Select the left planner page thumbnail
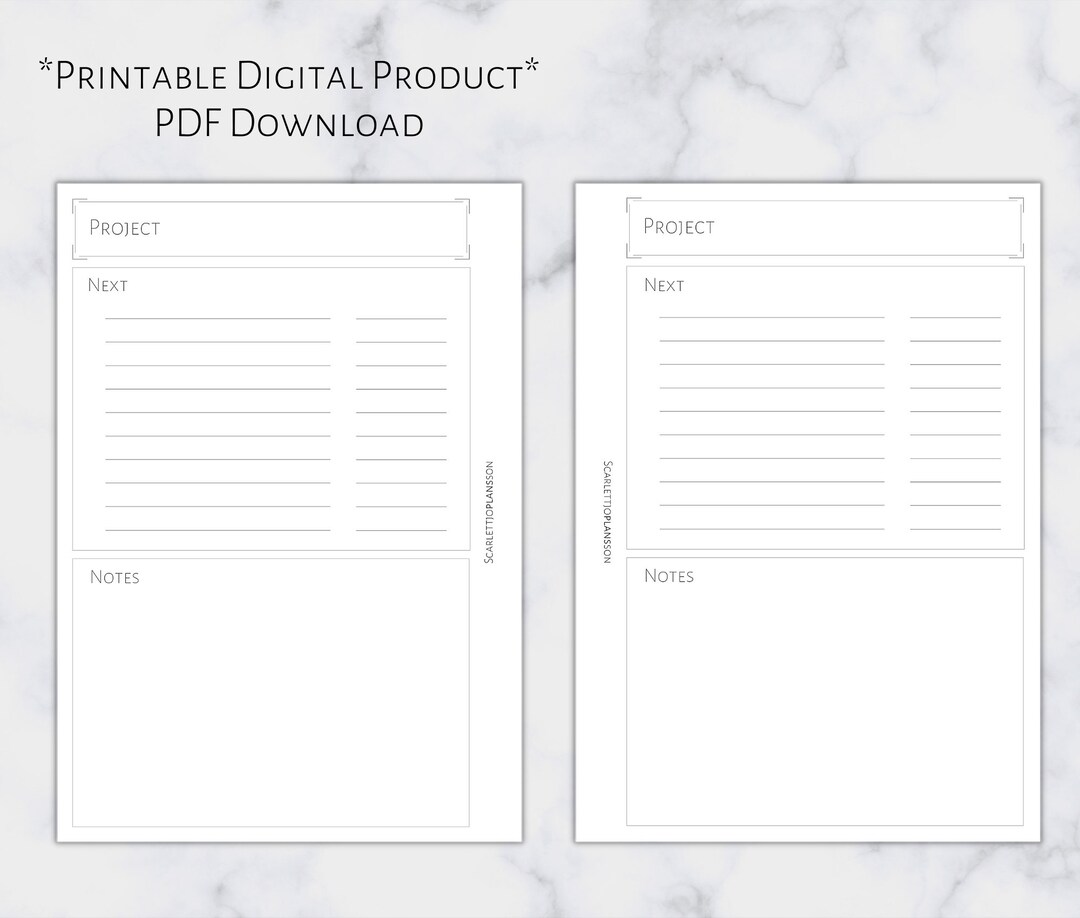The width and height of the screenshot is (1080, 918). (289, 512)
